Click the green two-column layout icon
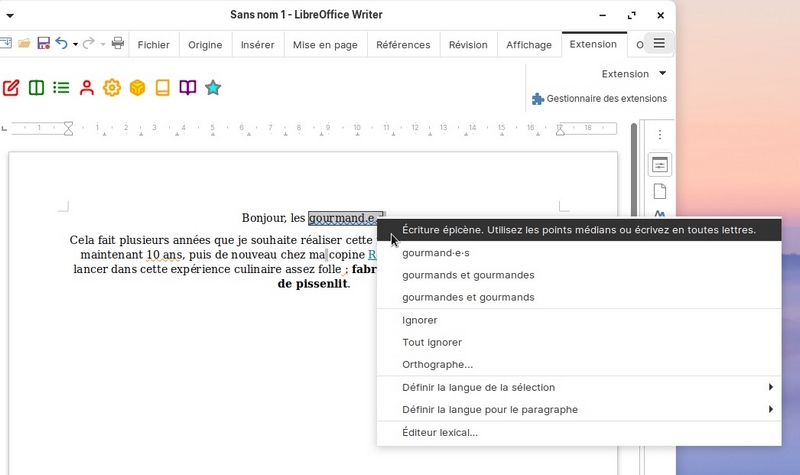Viewport: 800px width, 475px height. click(x=36, y=88)
